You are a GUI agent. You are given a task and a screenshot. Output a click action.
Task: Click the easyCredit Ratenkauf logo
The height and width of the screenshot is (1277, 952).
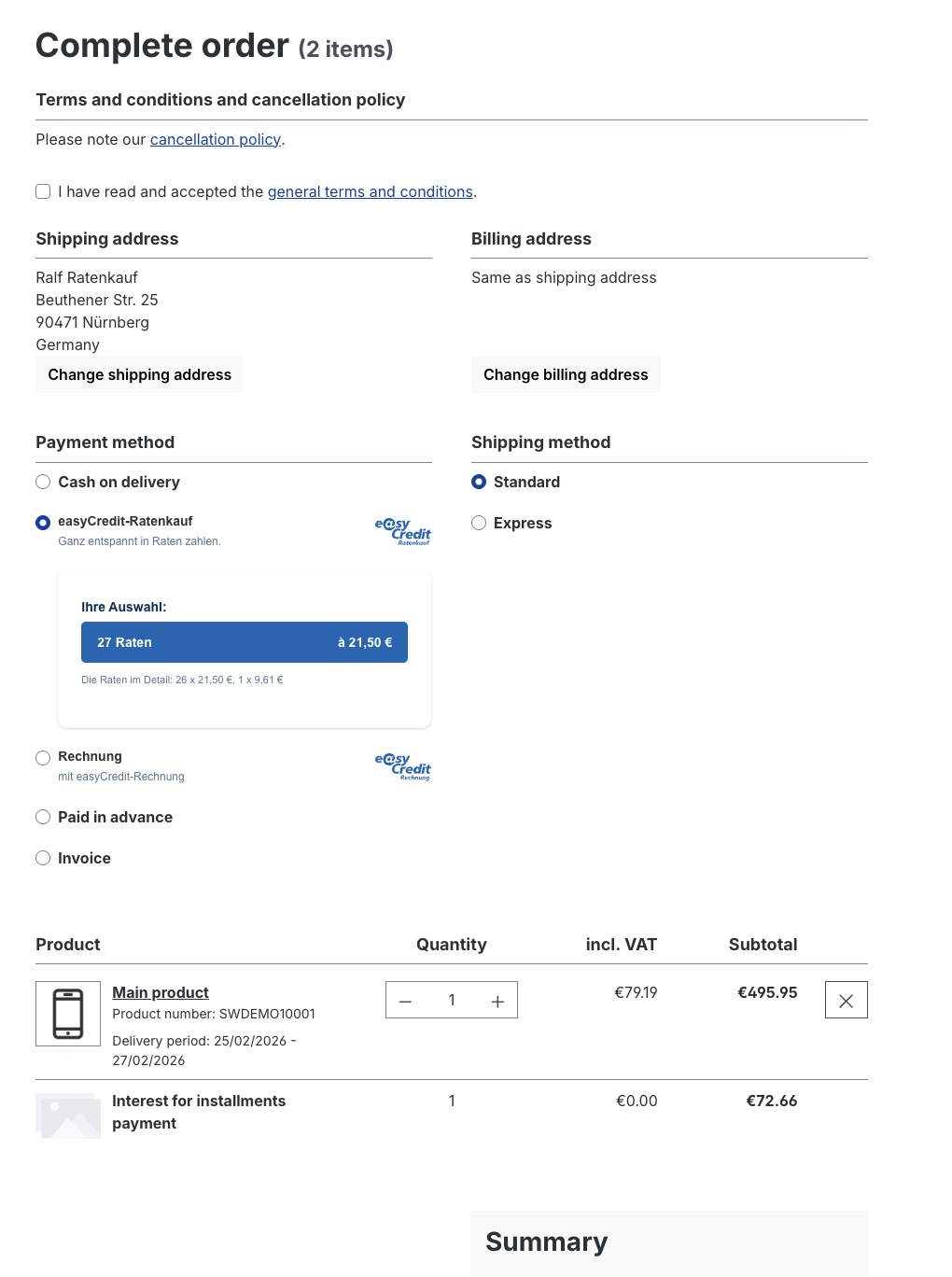[x=402, y=531]
